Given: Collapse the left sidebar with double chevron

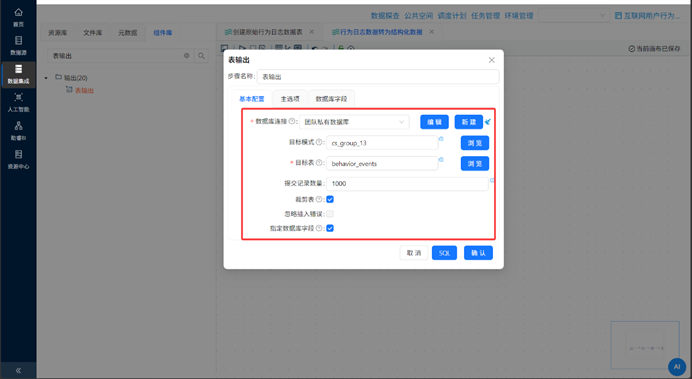Looking at the screenshot, I should coord(18,371).
